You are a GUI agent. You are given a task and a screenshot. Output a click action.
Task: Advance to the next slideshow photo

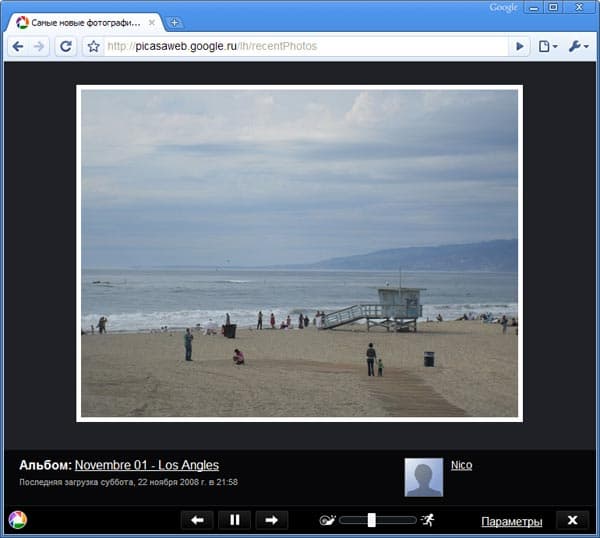coord(271,520)
